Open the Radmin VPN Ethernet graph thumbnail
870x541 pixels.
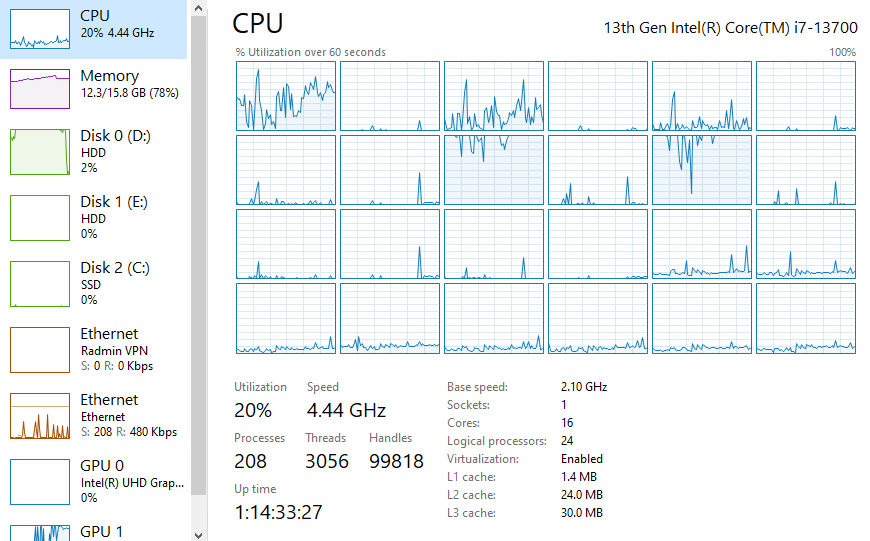click(x=40, y=349)
